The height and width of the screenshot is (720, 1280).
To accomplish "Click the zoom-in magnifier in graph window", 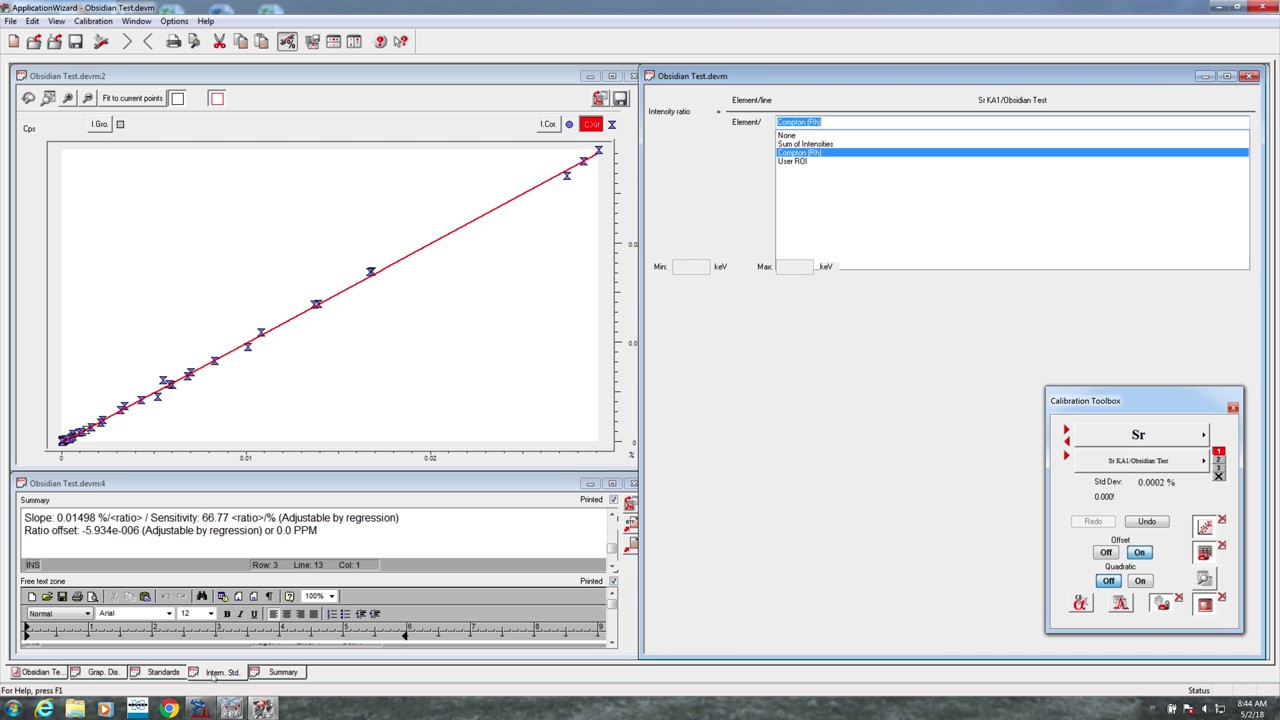I will coord(67,98).
